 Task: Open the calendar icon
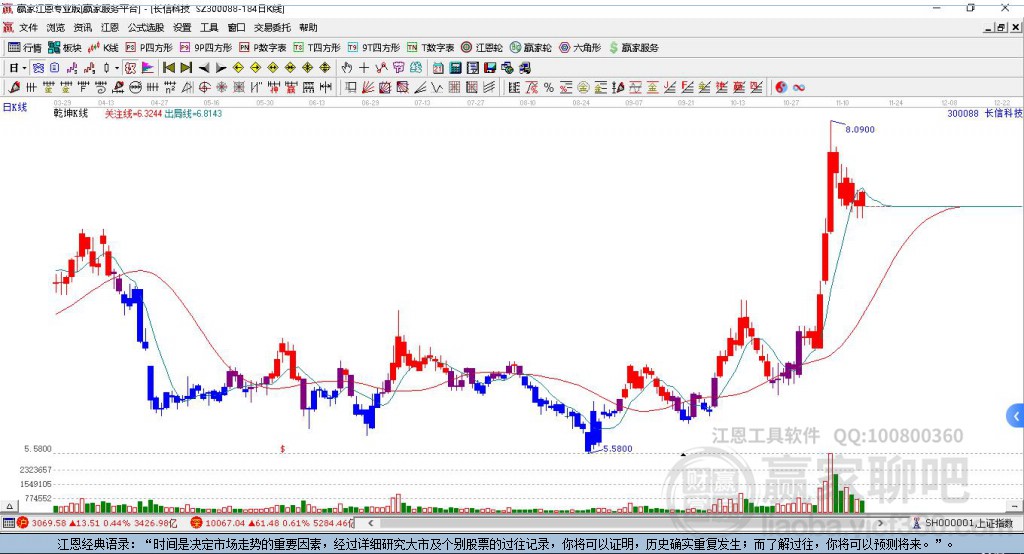tap(438, 67)
